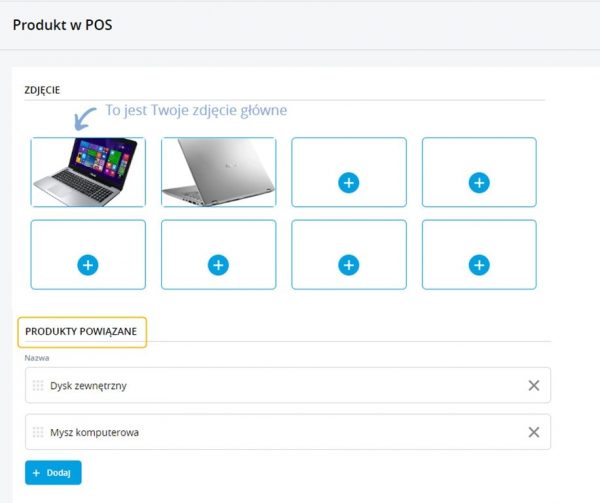600x503 pixels.
Task: Click the ZDJĘCIE section heading
Action: click(42, 90)
